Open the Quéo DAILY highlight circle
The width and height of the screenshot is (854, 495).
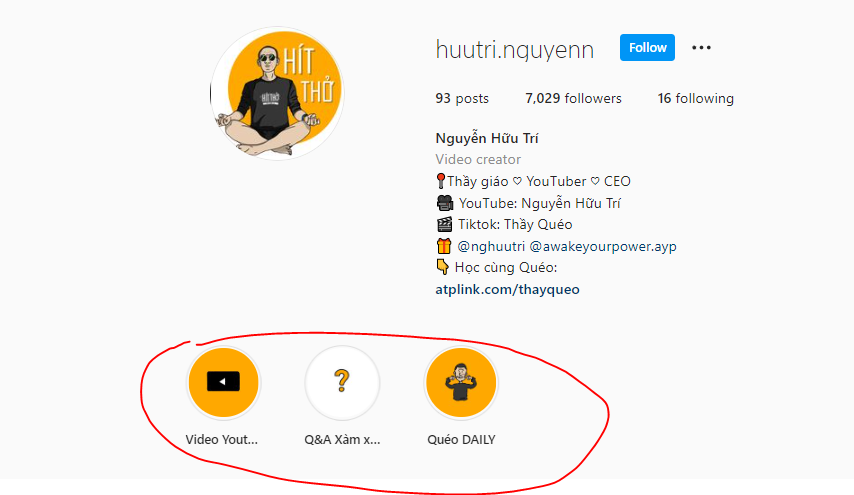(461, 383)
